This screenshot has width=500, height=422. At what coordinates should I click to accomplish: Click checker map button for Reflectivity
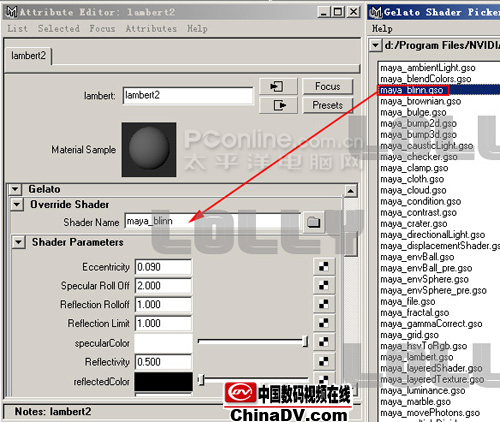coord(323,361)
